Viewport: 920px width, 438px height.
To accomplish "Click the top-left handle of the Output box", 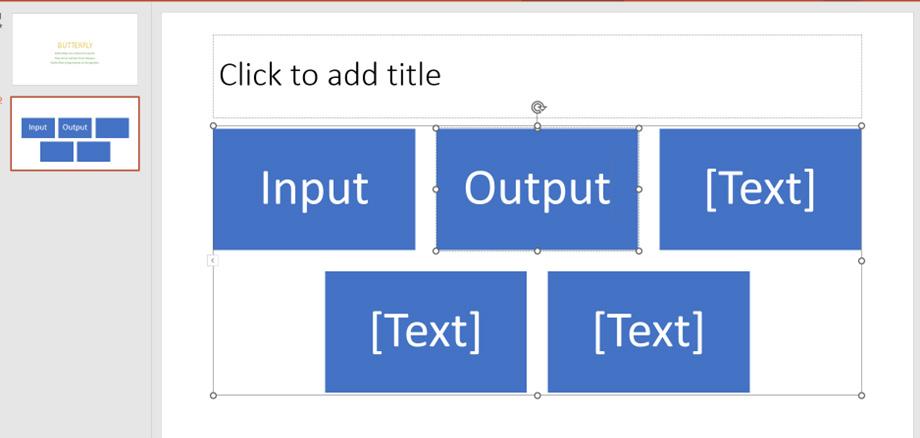I will (436, 128).
